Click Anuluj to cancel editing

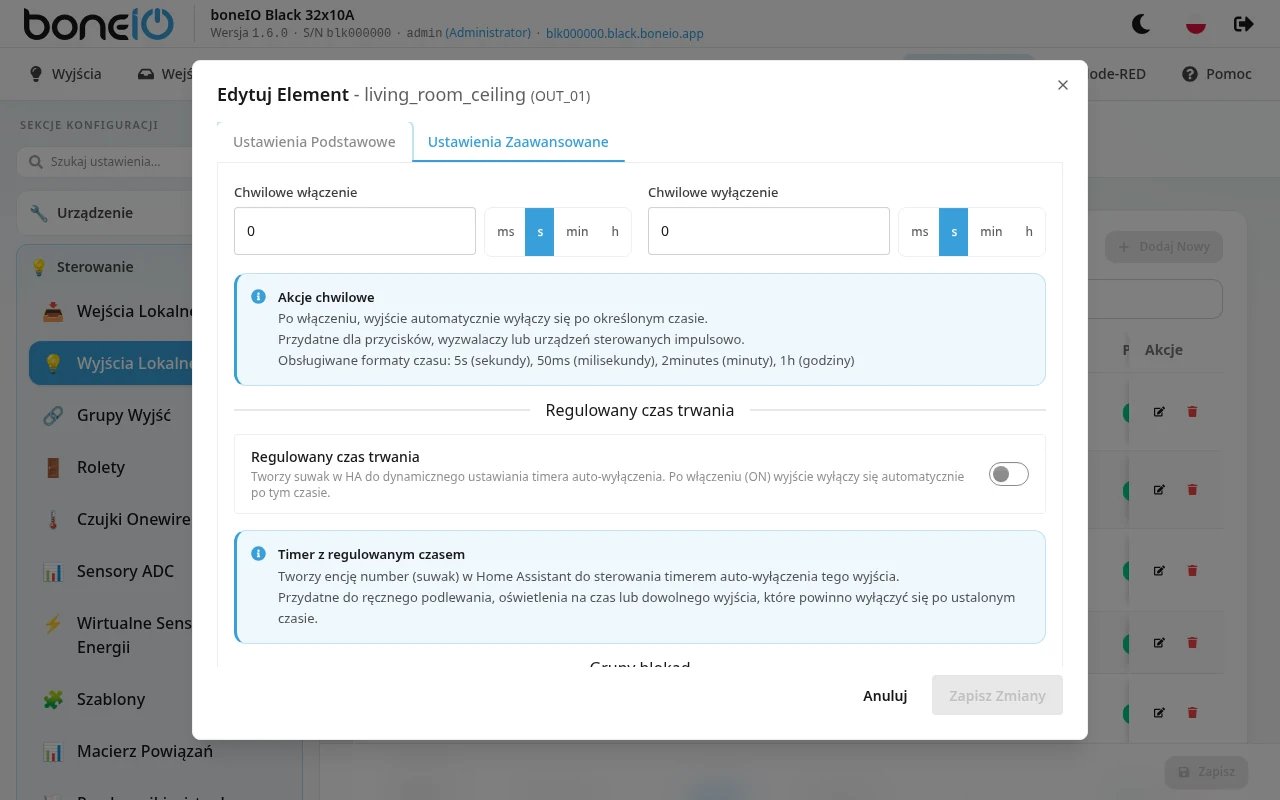point(885,696)
